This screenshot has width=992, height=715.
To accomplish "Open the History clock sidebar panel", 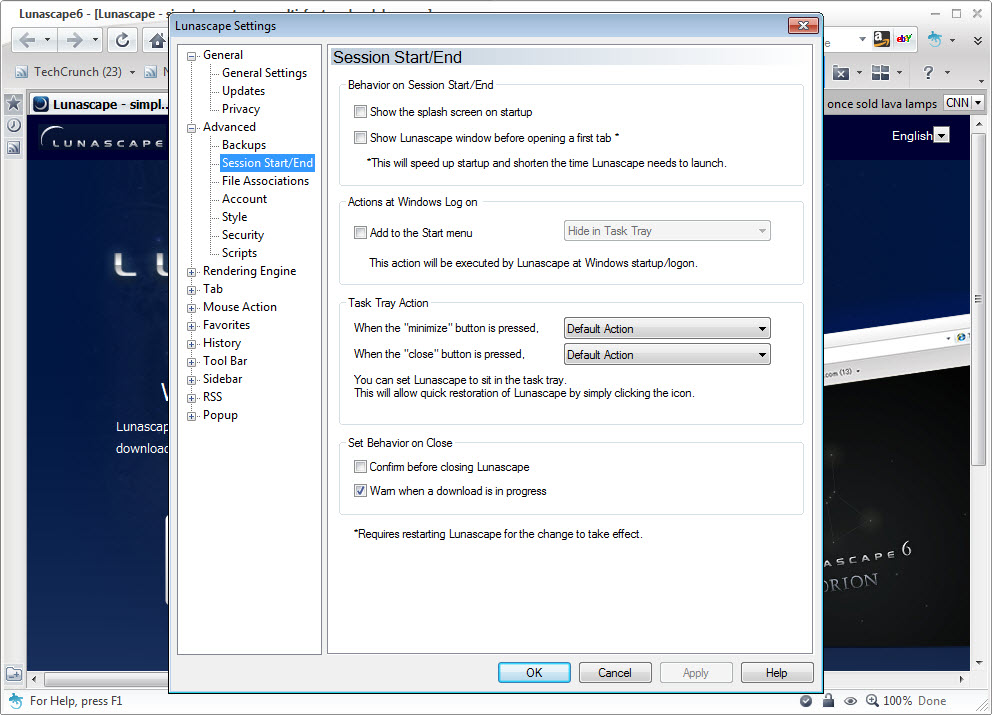I will coord(13,125).
